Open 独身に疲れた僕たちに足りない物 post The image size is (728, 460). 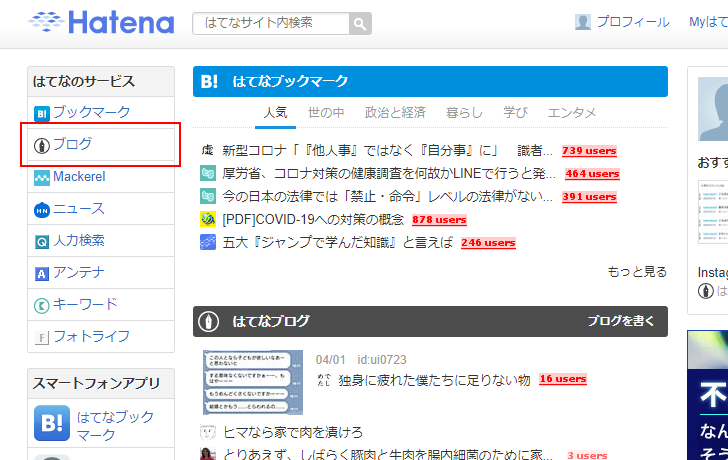[435, 380]
